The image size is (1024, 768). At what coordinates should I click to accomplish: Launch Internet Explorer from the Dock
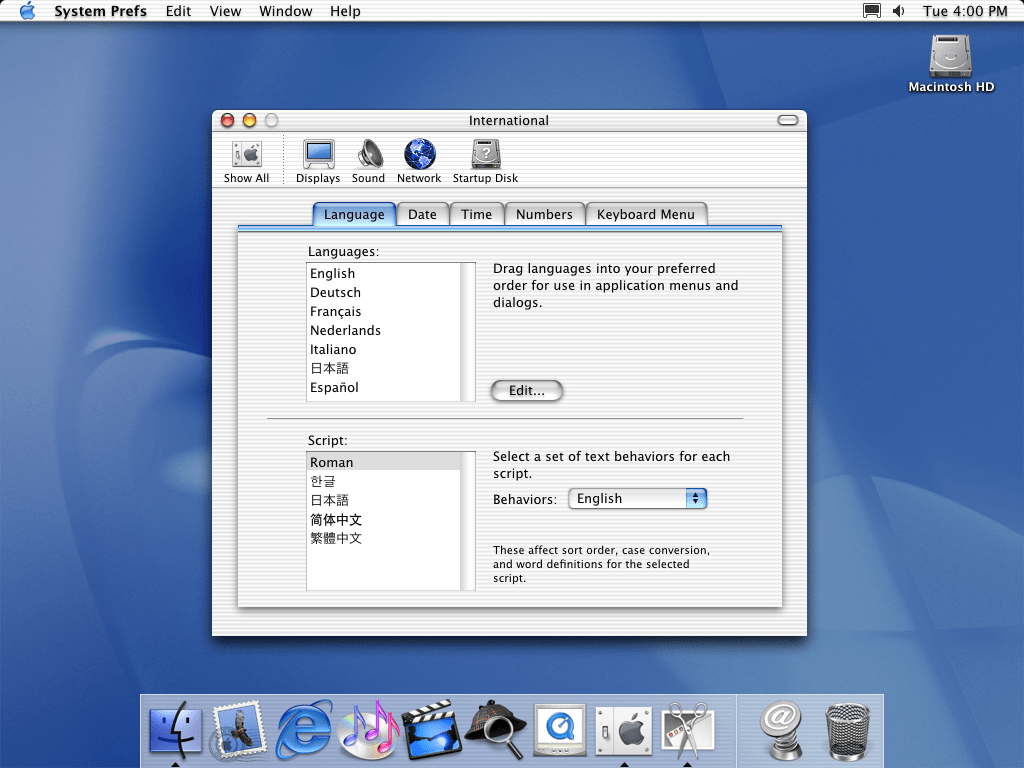click(x=304, y=728)
